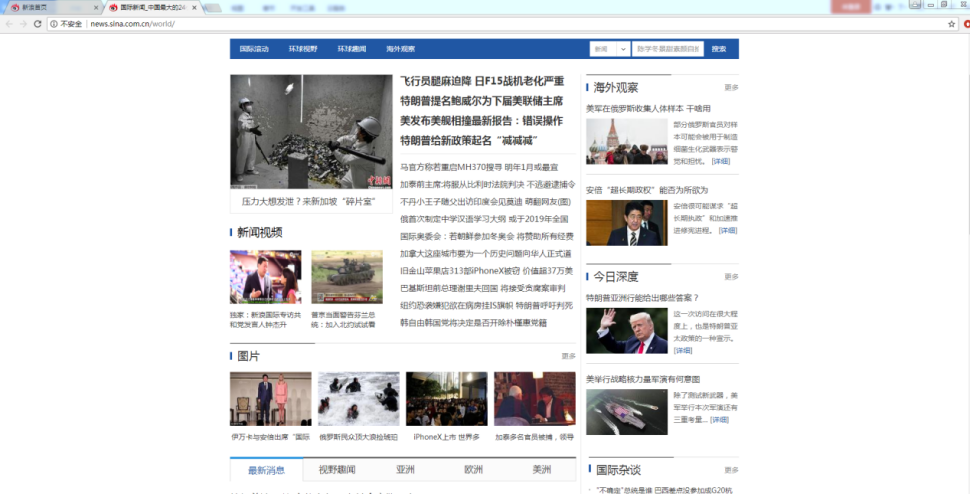The width and height of the screenshot is (970, 494).
Task: Reload the page with the refresh icon
Action: point(38,24)
